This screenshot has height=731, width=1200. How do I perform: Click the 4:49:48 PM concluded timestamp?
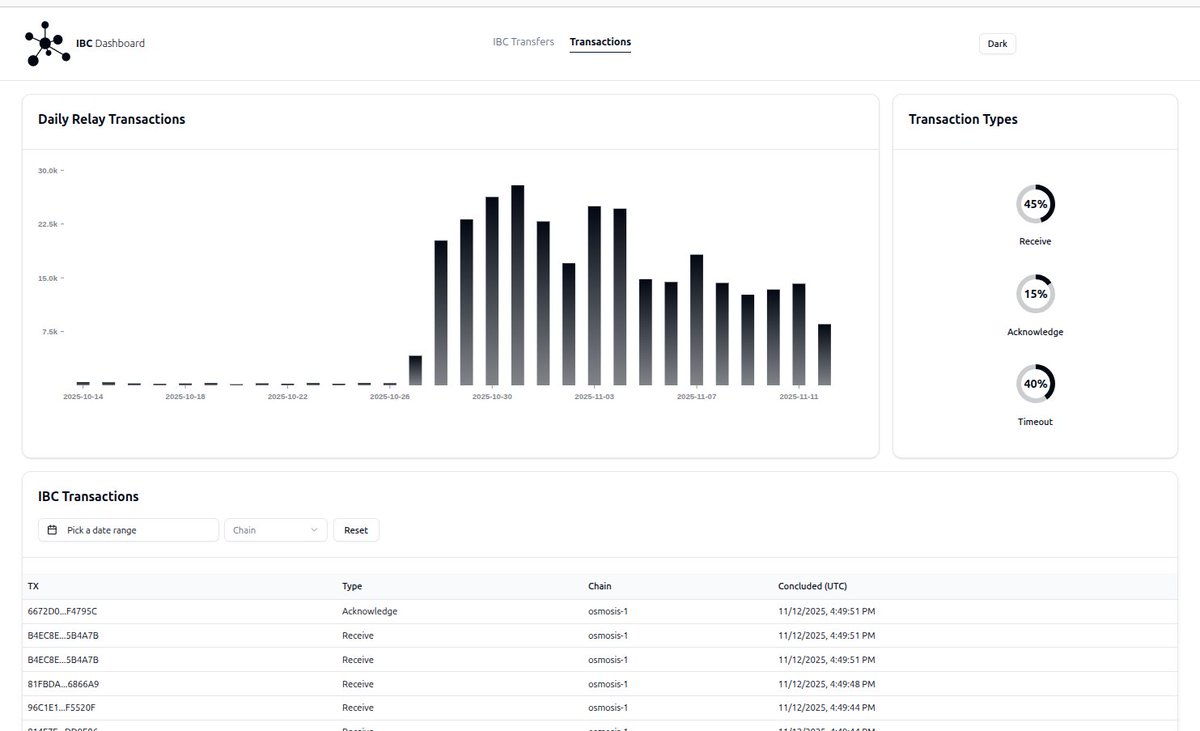click(826, 684)
